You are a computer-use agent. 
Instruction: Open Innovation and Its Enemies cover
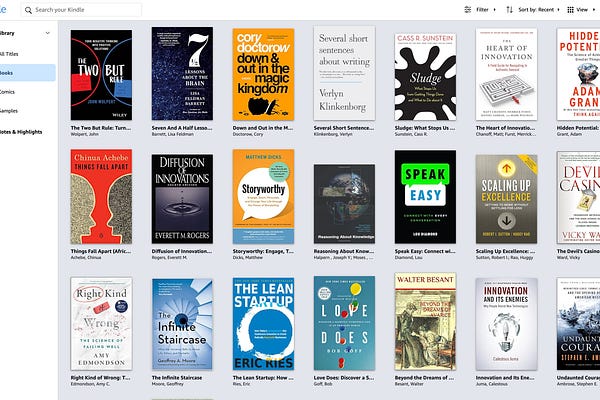[506, 324]
